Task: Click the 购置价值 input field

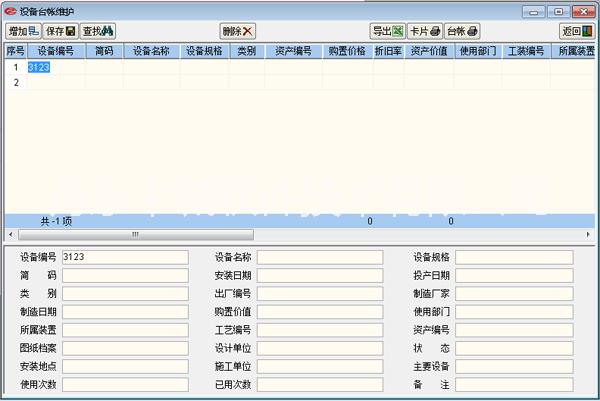Action: (x=320, y=312)
